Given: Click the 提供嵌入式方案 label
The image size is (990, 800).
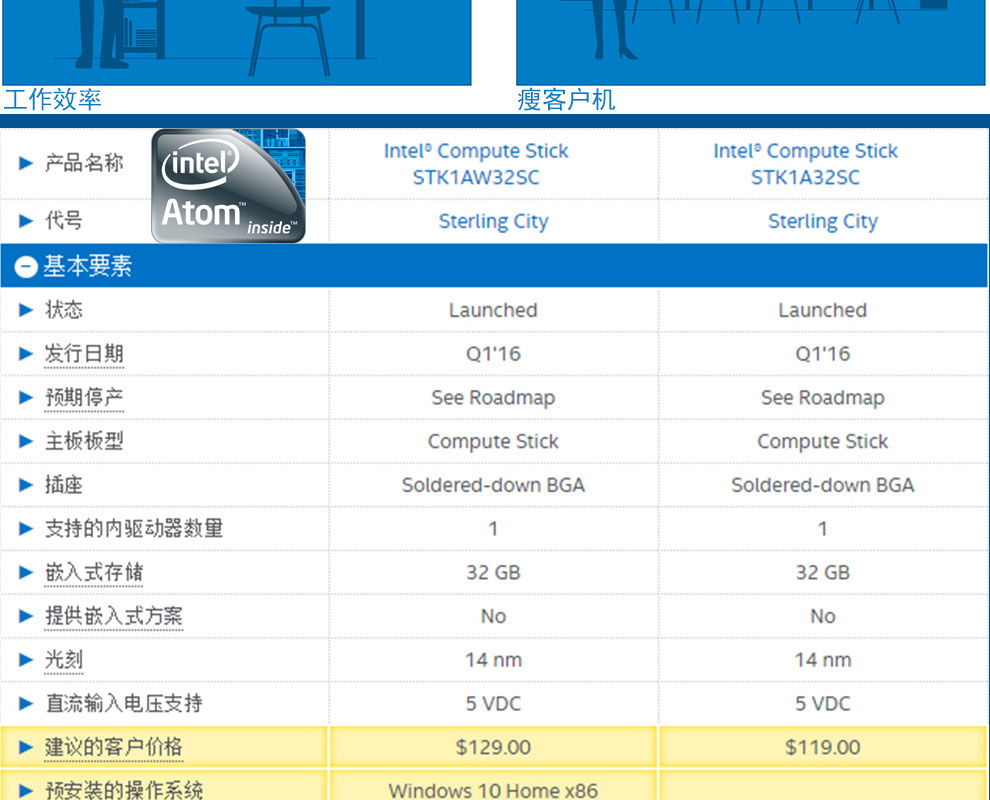Looking at the screenshot, I should click(x=114, y=616).
